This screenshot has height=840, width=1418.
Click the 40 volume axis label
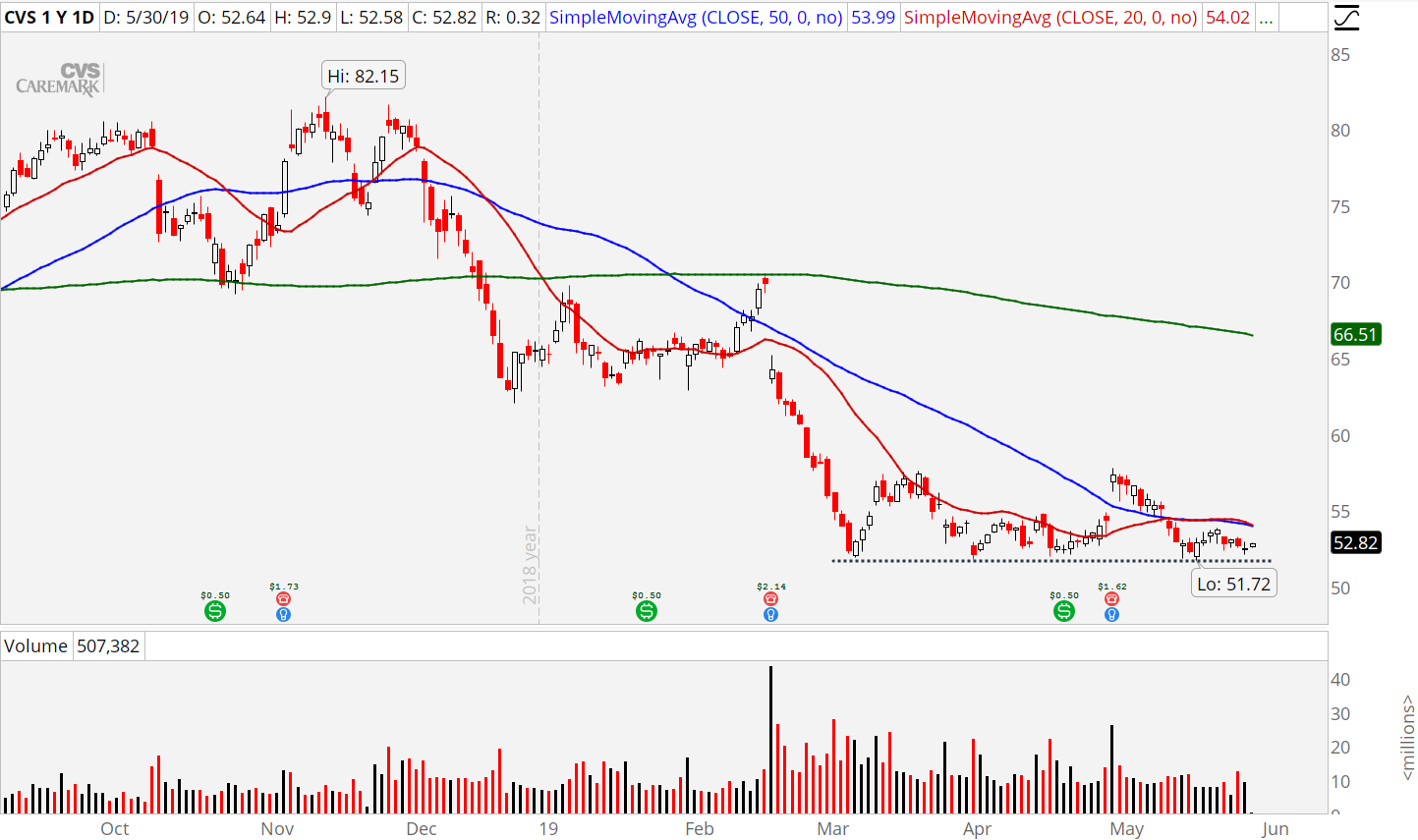coord(1340,680)
